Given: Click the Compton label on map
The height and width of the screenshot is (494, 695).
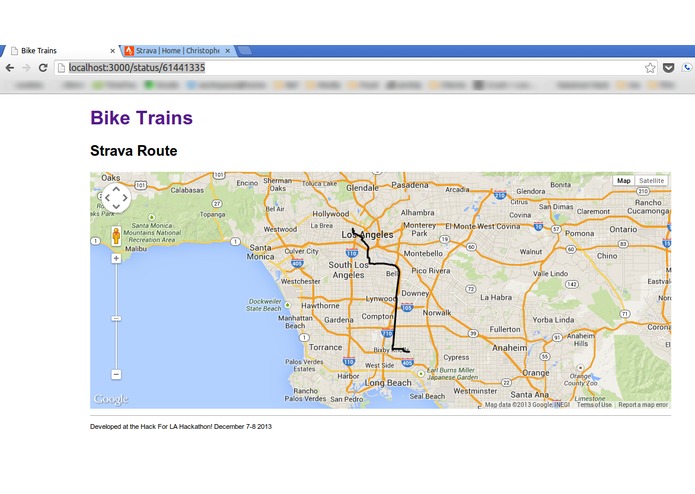Looking at the screenshot, I should 377,316.
